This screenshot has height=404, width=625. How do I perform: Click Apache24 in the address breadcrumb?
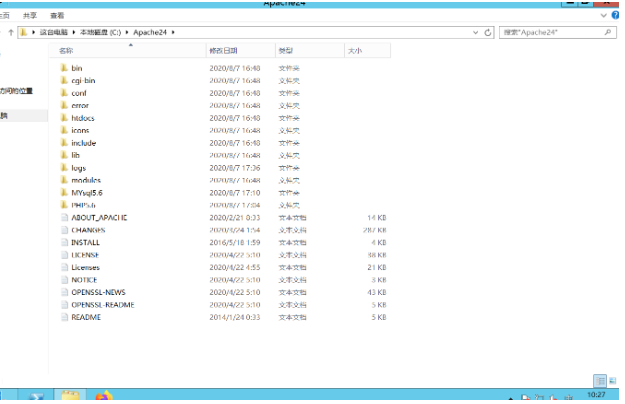point(150,32)
